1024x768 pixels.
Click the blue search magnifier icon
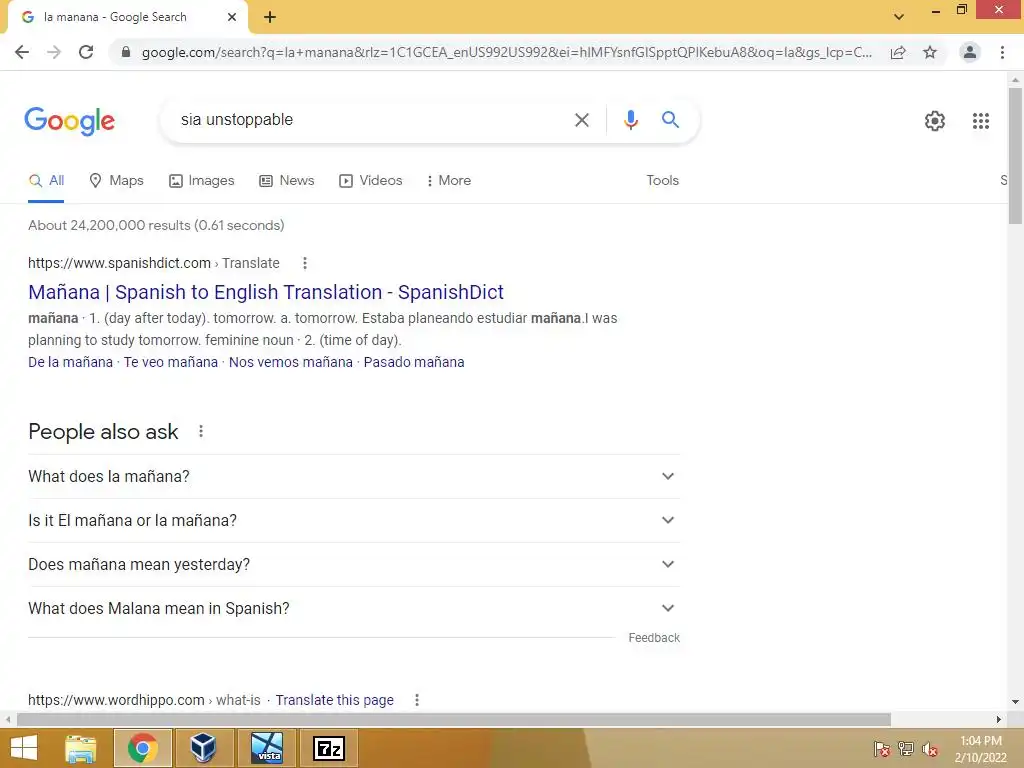tap(670, 120)
